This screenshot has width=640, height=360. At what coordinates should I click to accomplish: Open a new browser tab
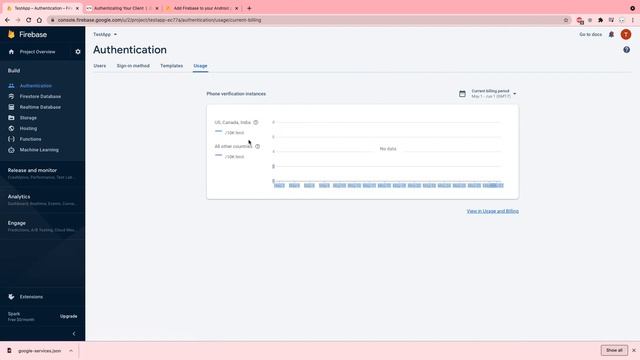click(249, 8)
